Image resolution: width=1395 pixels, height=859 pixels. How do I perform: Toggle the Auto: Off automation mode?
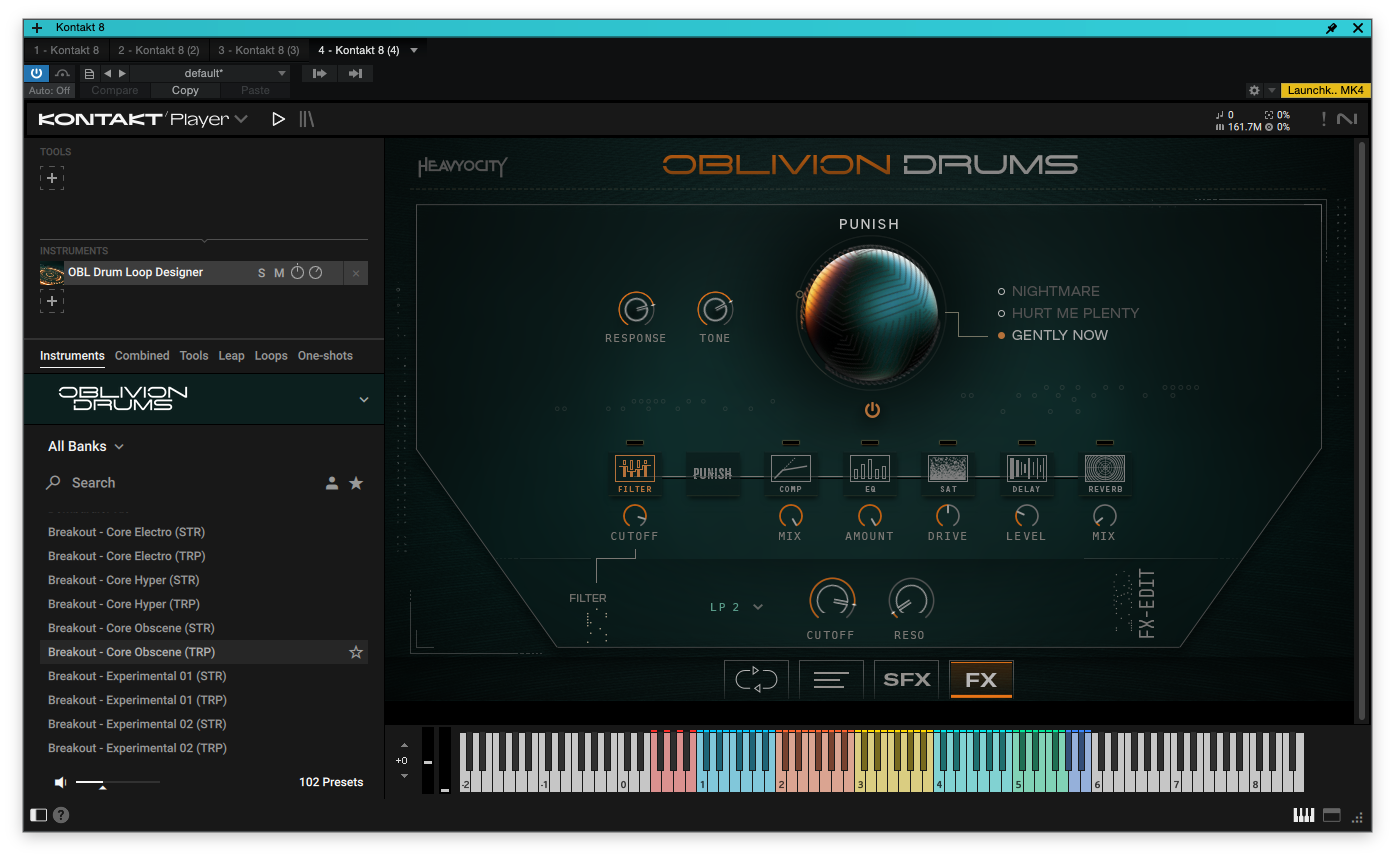pyautogui.click(x=50, y=90)
